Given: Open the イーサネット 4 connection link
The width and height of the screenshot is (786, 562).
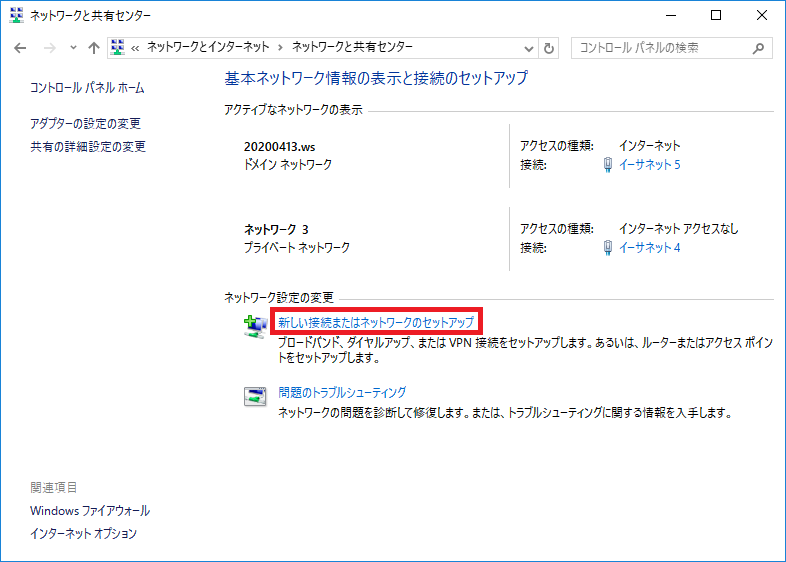Looking at the screenshot, I should tap(650, 247).
